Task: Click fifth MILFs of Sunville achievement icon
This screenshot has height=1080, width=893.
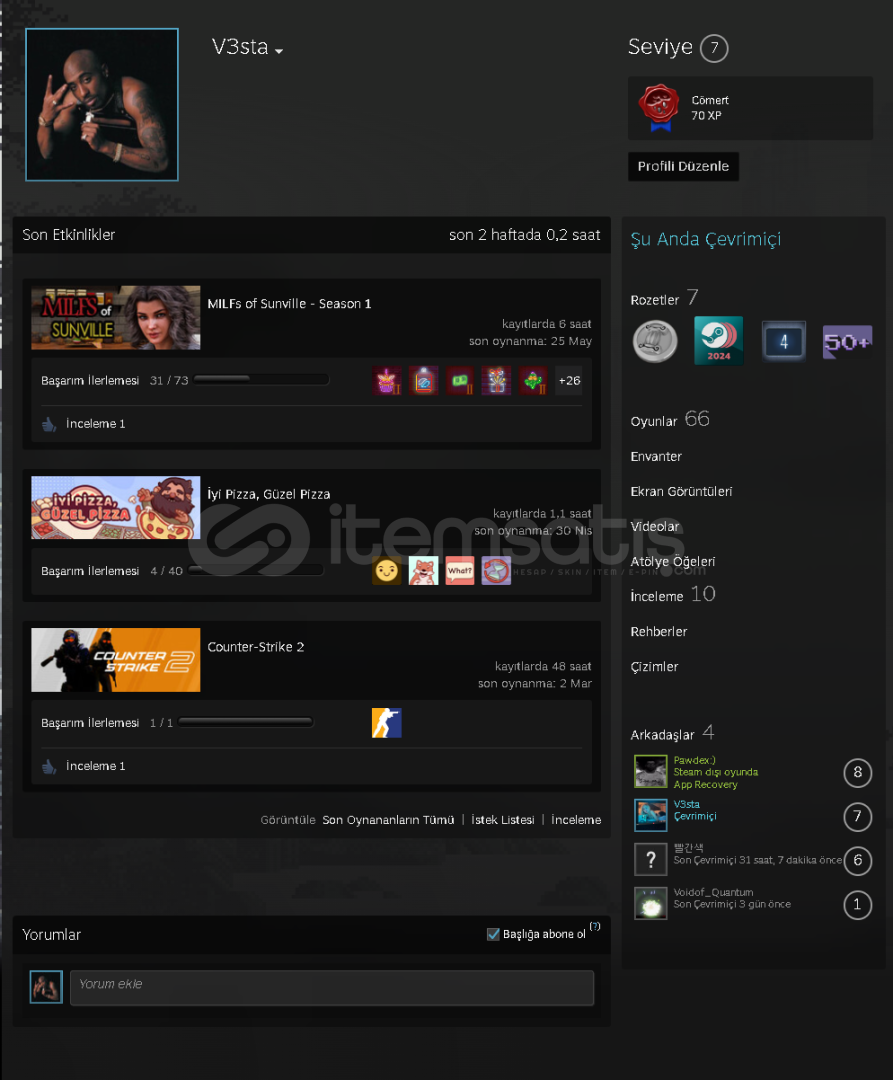Action: click(533, 381)
